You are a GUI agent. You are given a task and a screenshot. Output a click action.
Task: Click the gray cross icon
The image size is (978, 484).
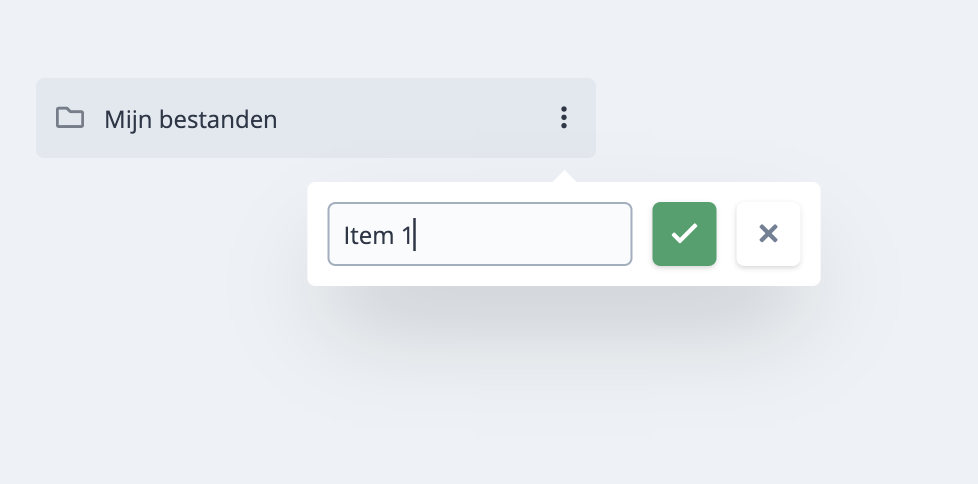(x=768, y=234)
